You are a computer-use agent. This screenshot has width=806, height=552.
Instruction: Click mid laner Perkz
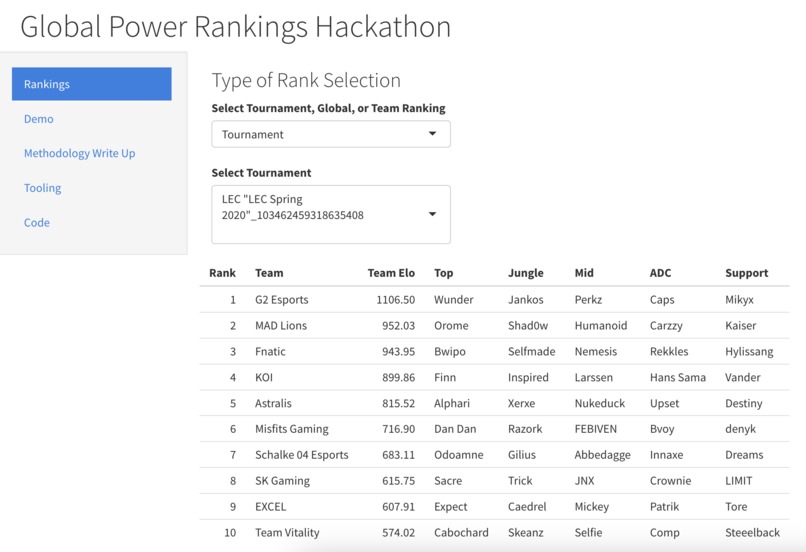point(588,300)
